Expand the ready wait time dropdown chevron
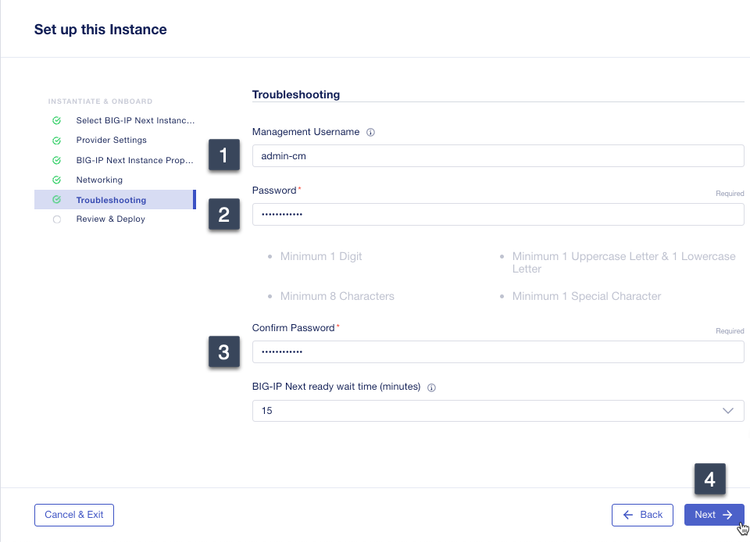750x542 pixels. coord(727,411)
